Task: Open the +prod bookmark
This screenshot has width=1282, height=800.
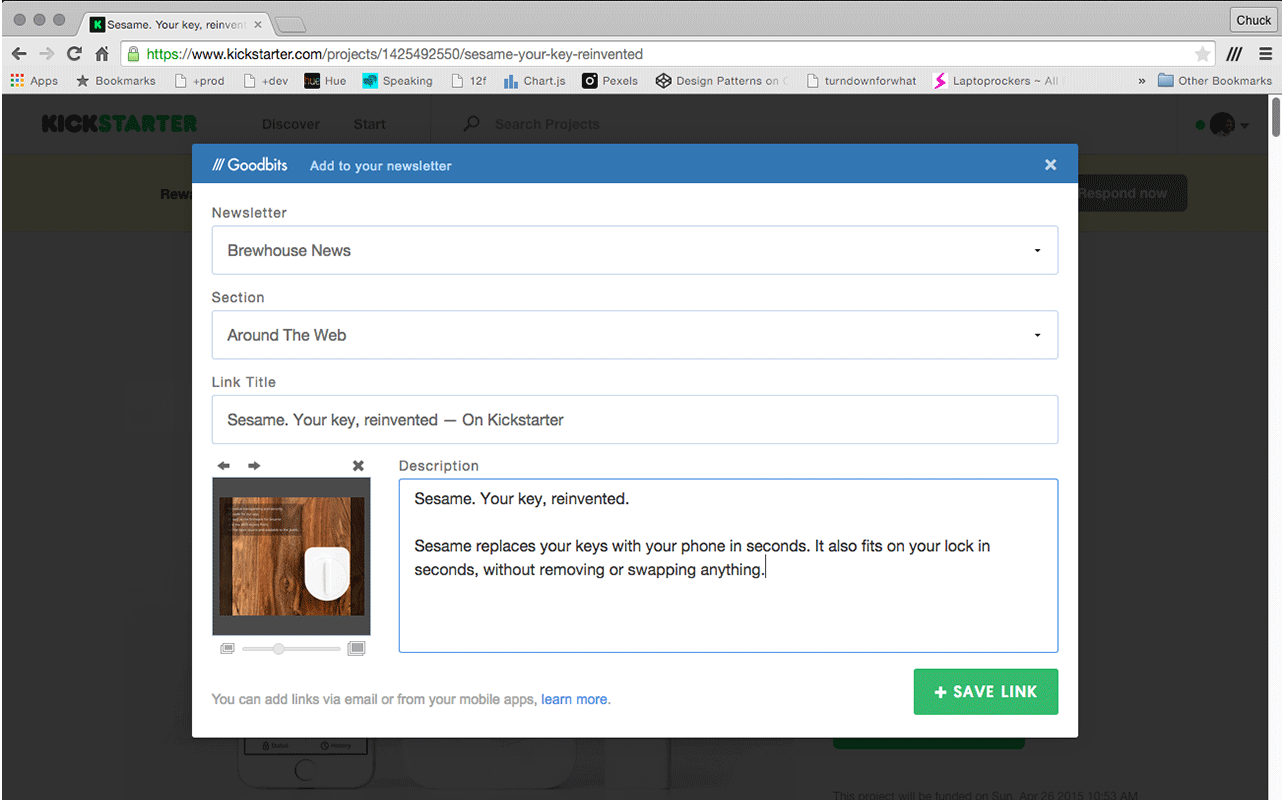Action: pyautogui.click(x=199, y=81)
